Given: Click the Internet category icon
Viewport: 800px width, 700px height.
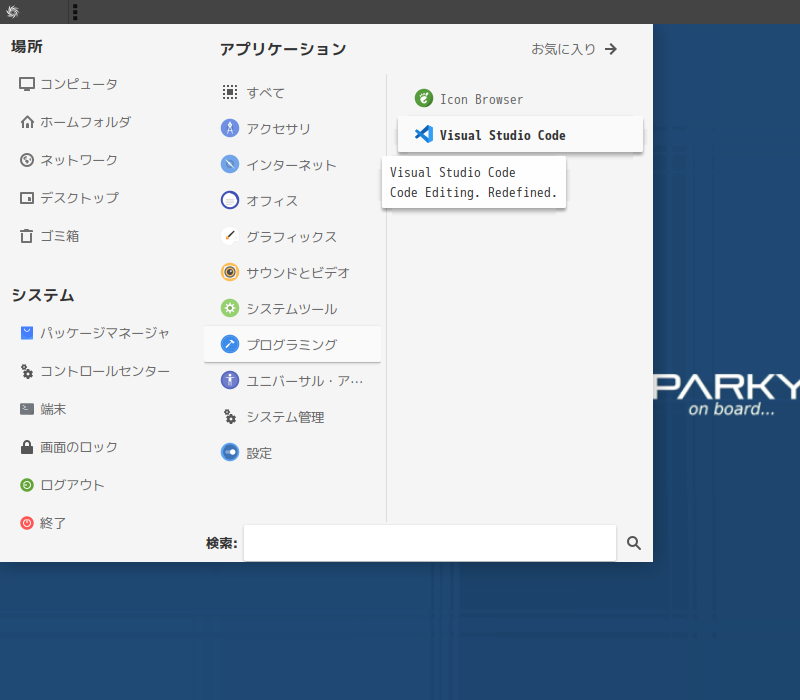Looking at the screenshot, I should point(230,164).
